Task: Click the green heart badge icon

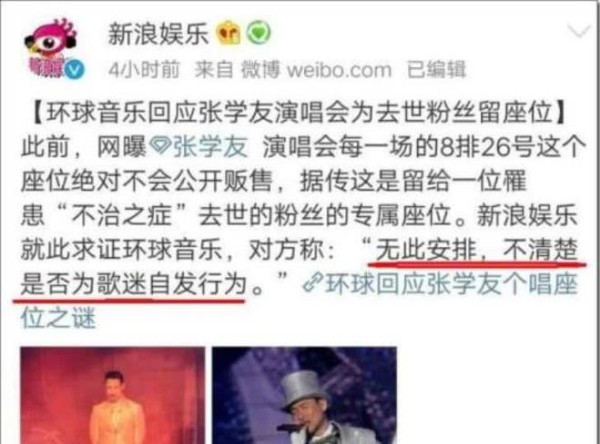Action: pyautogui.click(x=258, y=33)
